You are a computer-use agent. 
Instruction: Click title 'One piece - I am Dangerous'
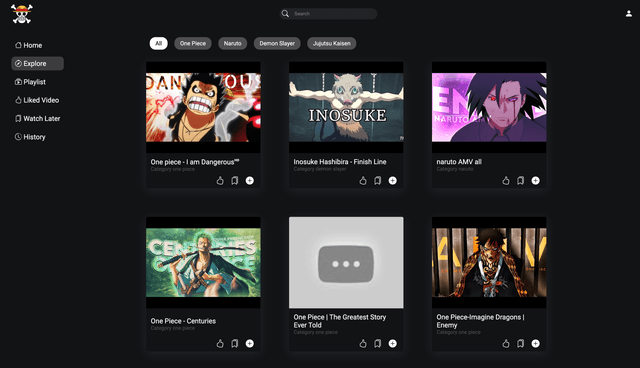pyautogui.click(x=195, y=162)
